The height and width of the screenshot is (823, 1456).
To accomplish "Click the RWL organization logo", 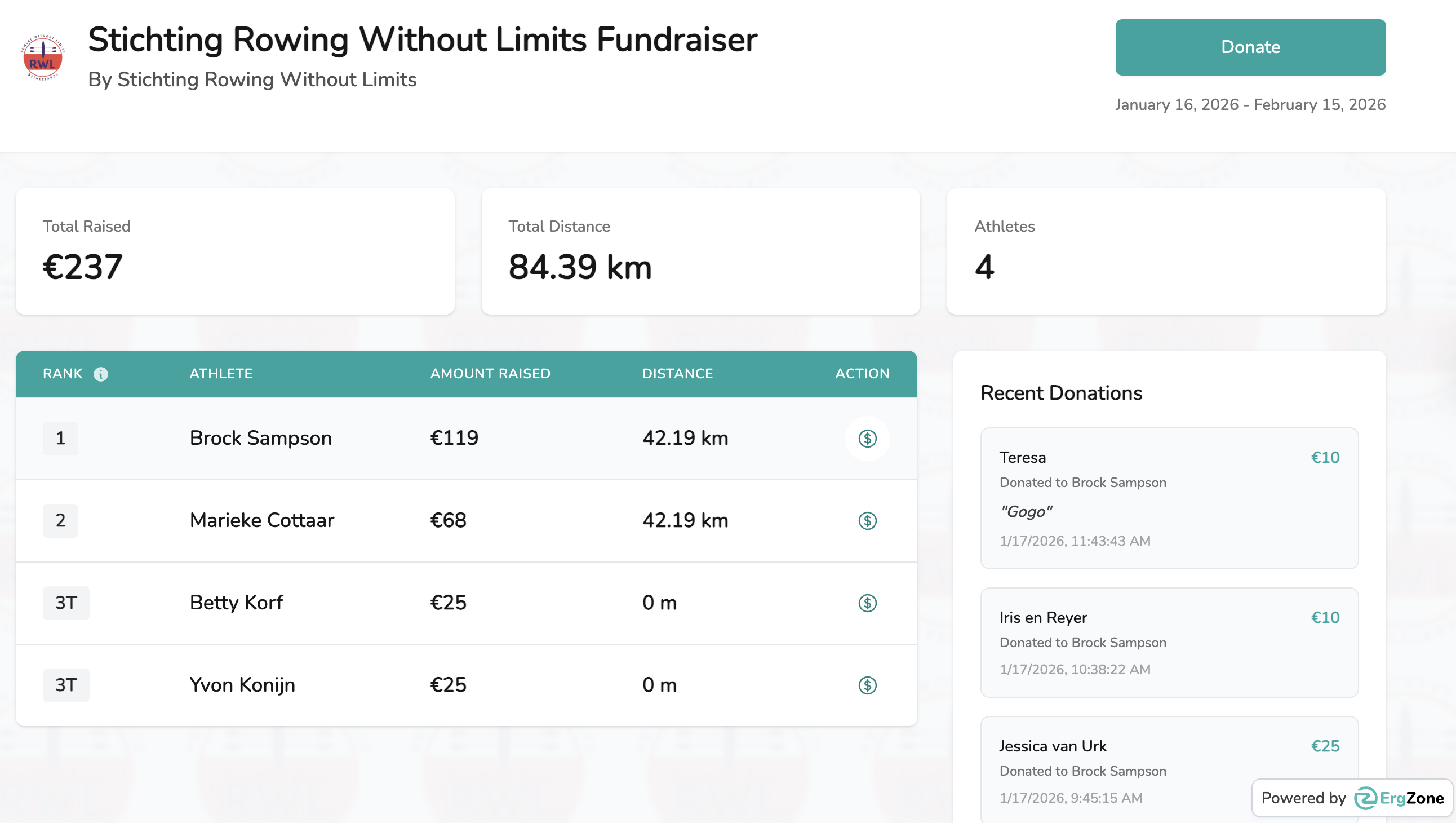I will [42, 57].
